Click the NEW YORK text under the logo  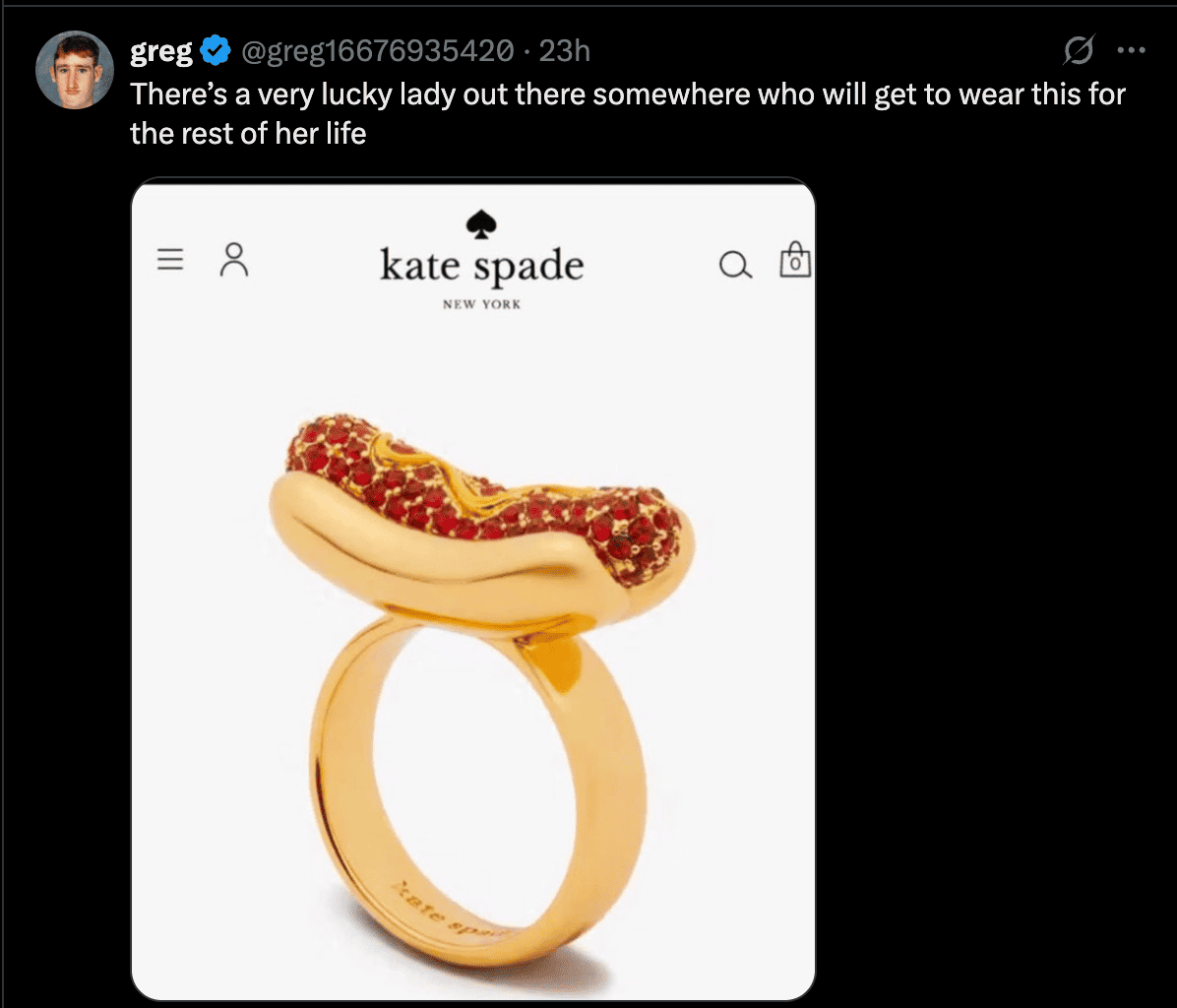481,304
